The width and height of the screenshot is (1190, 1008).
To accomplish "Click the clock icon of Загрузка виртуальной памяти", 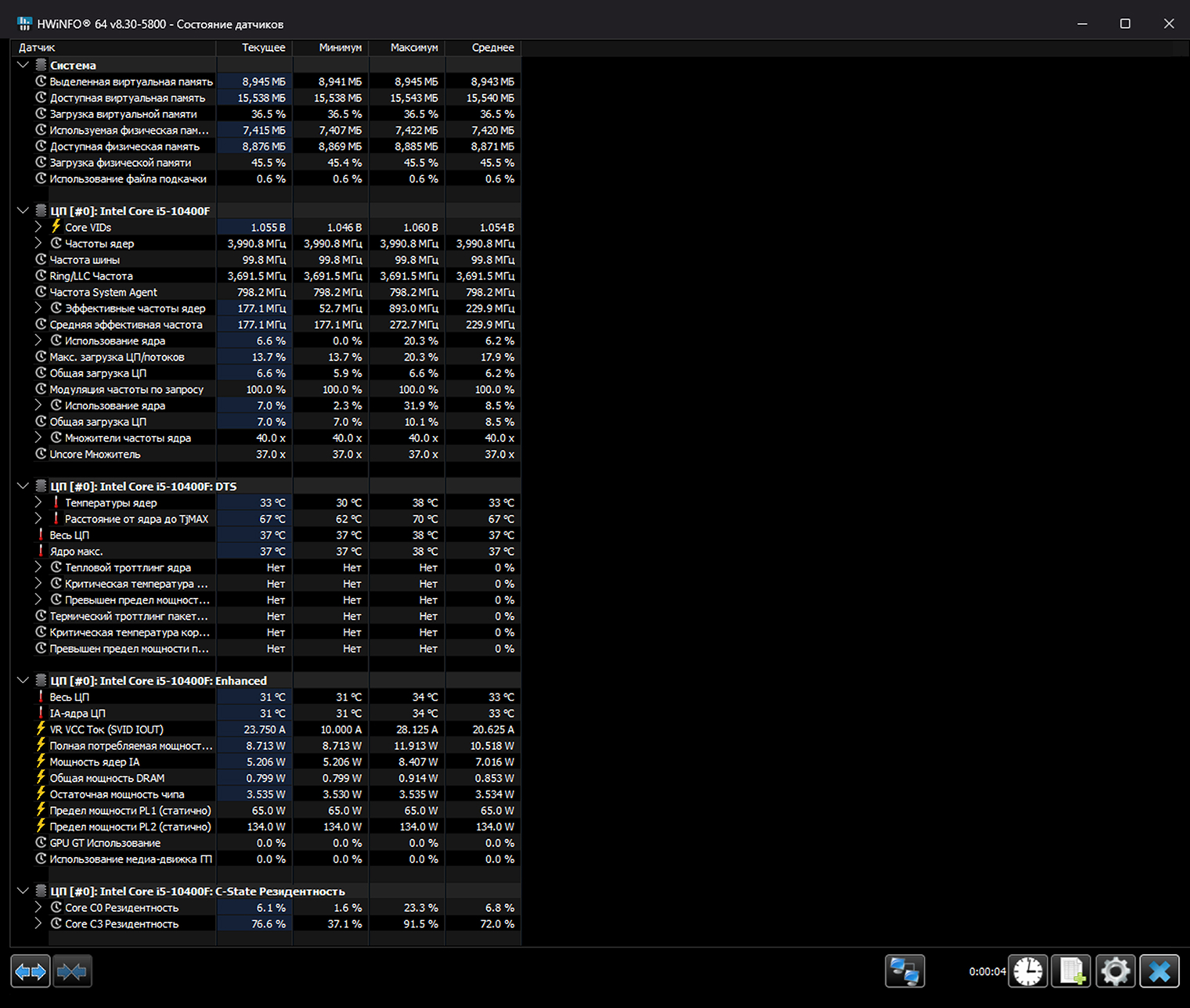I will pos(41,113).
